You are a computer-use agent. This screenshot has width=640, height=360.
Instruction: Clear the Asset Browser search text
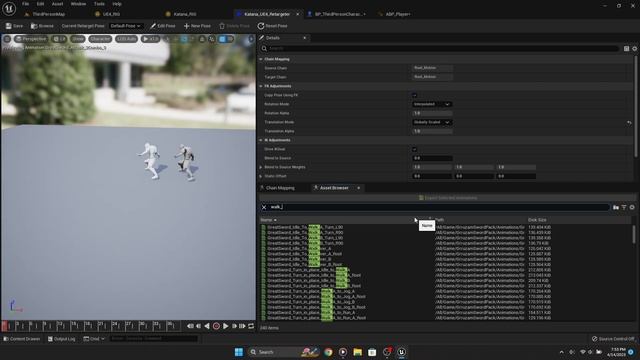[x=264, y=207]
